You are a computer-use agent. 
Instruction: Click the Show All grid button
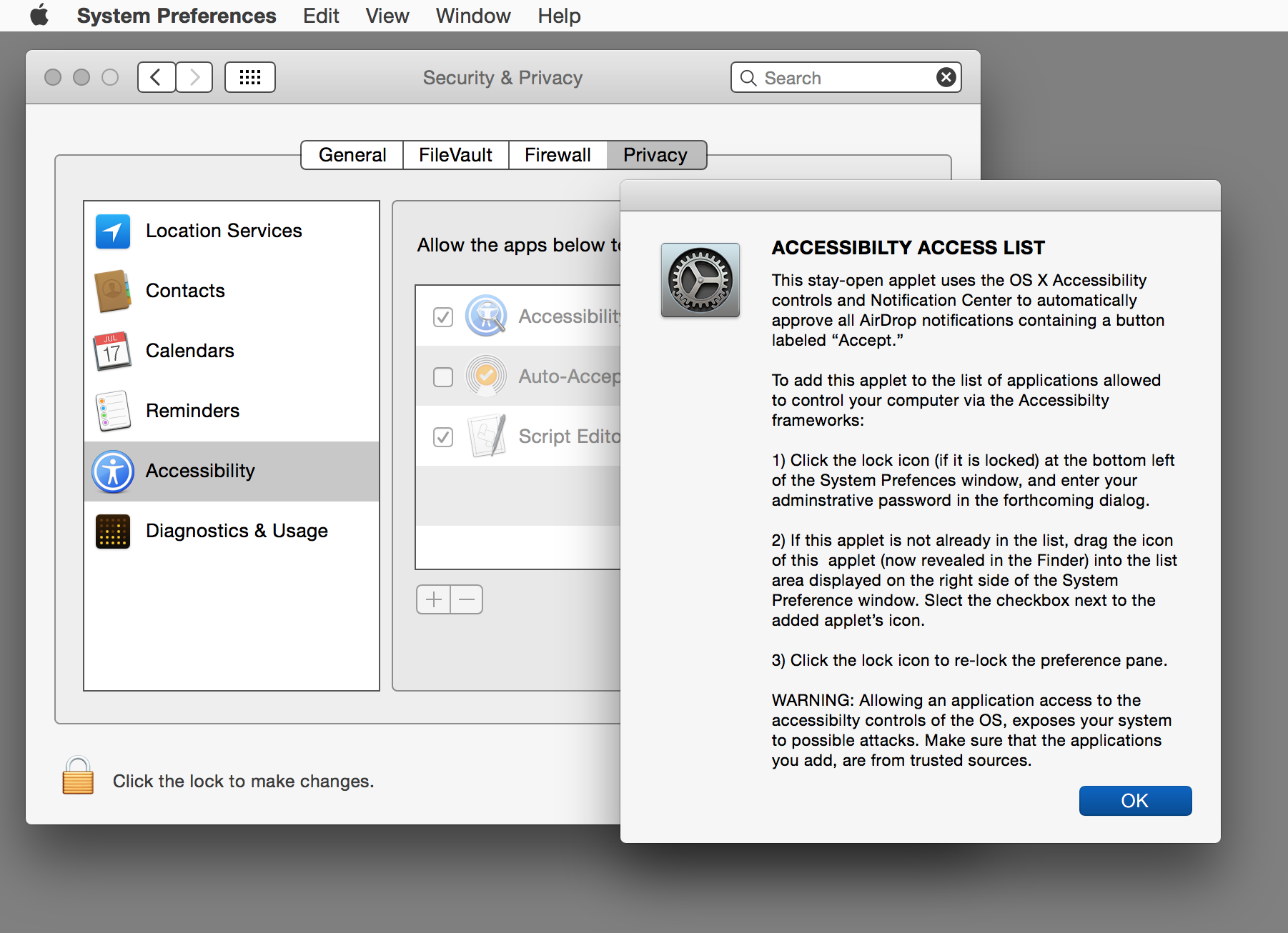(249, 77)
